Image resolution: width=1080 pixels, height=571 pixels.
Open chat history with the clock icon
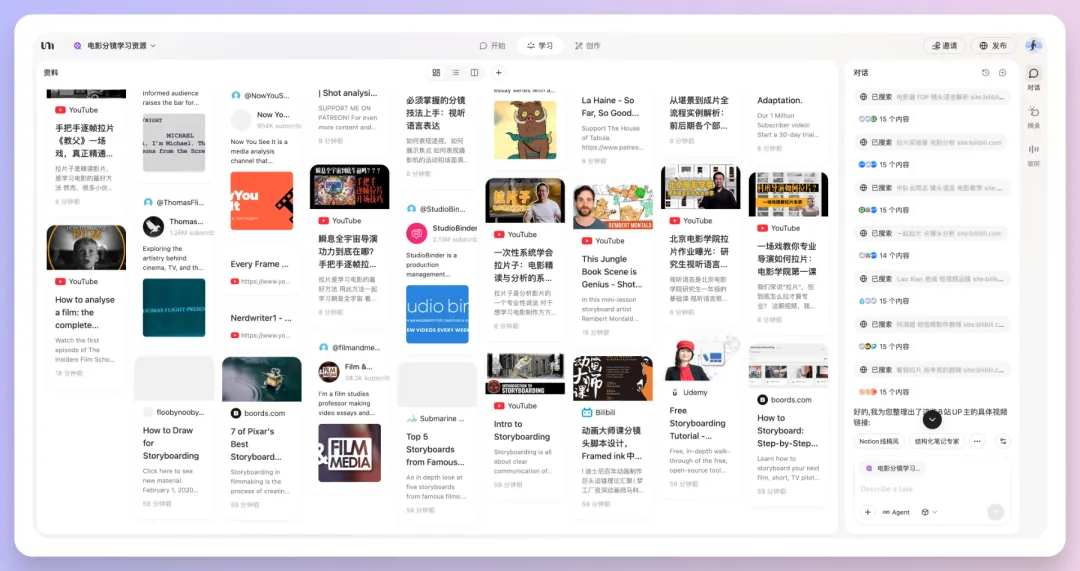click(985, 73)
